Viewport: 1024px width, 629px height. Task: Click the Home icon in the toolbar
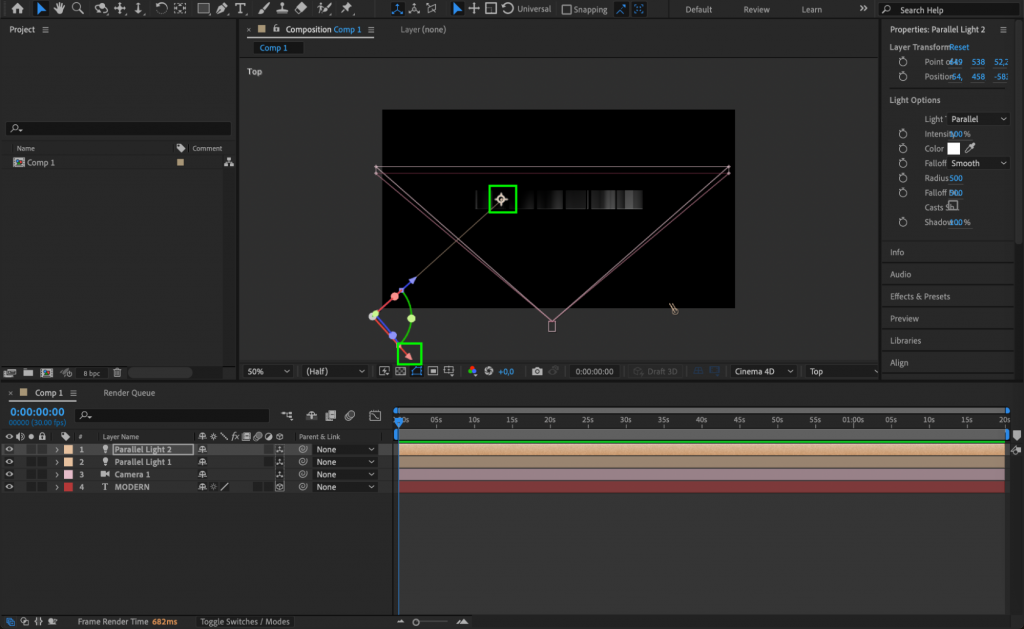[16, 9]
